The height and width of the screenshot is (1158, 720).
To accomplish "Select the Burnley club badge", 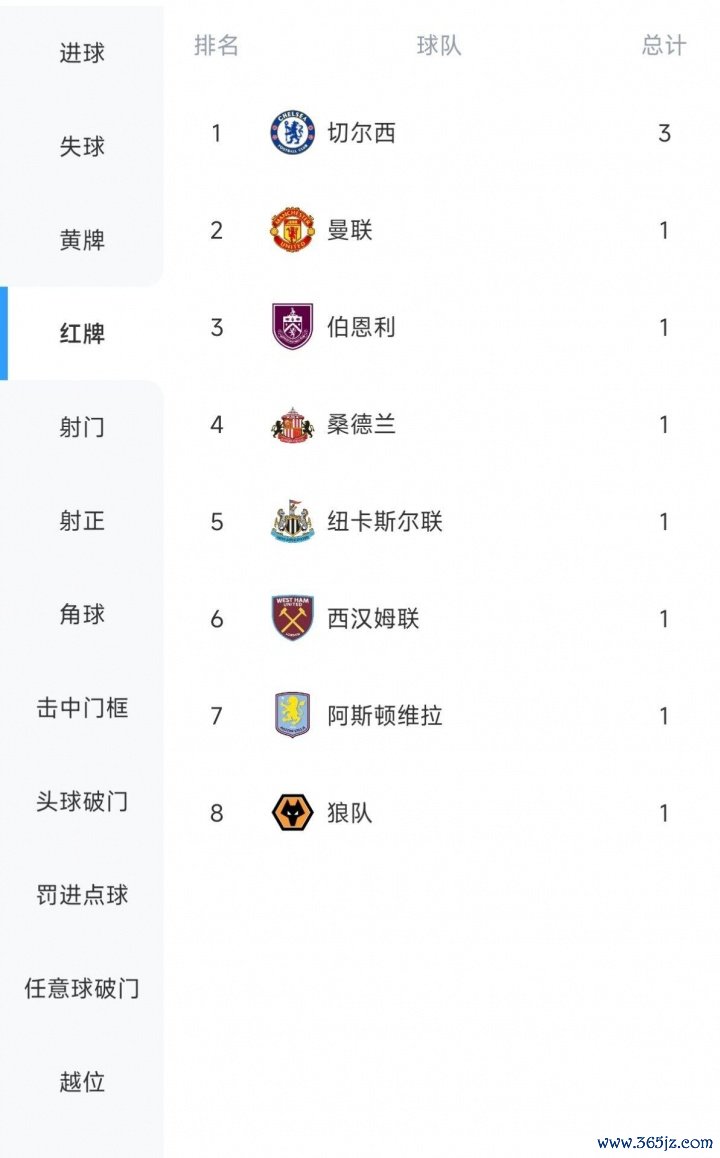I will click(292, 327).
